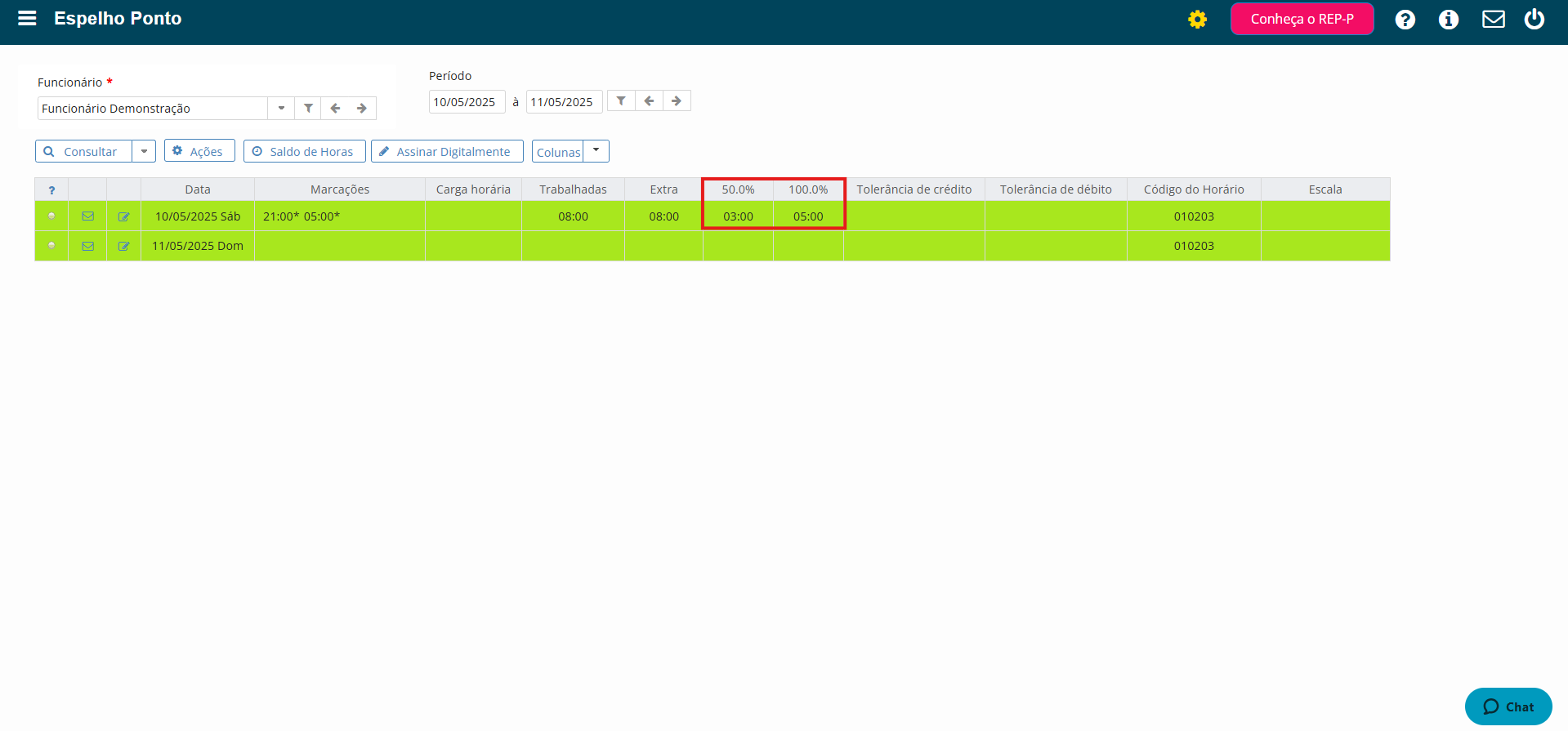
Task: Open the yellow settings gear
Action: pyautogui.click(x=1197, y=20)
